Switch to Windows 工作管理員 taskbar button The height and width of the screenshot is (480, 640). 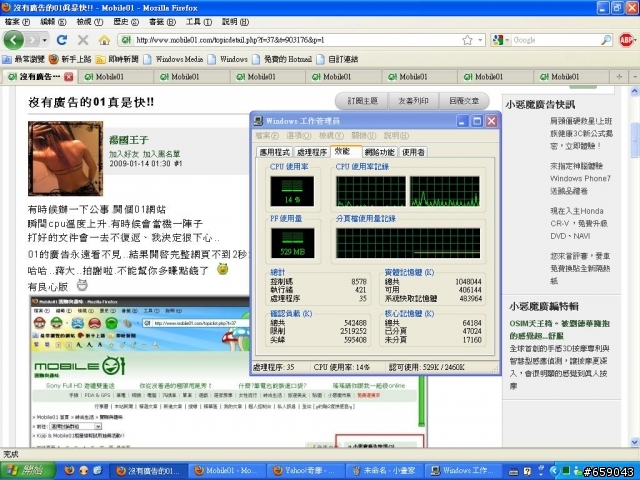(x=463, y=471)
